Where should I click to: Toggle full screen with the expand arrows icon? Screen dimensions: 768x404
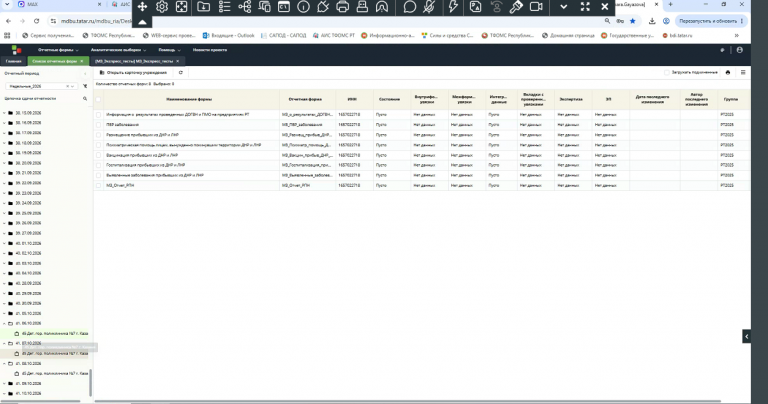click(x=585, y=7)
